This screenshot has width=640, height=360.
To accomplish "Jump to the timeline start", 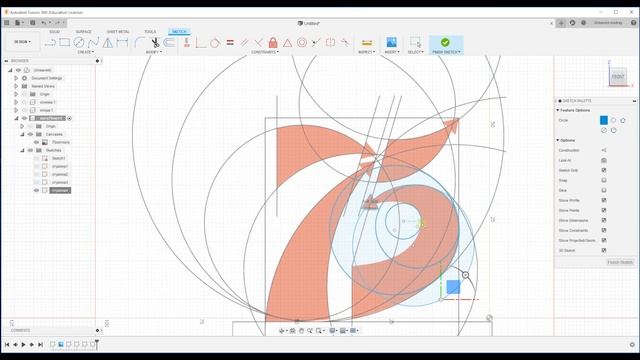I will tap(7, 344).
